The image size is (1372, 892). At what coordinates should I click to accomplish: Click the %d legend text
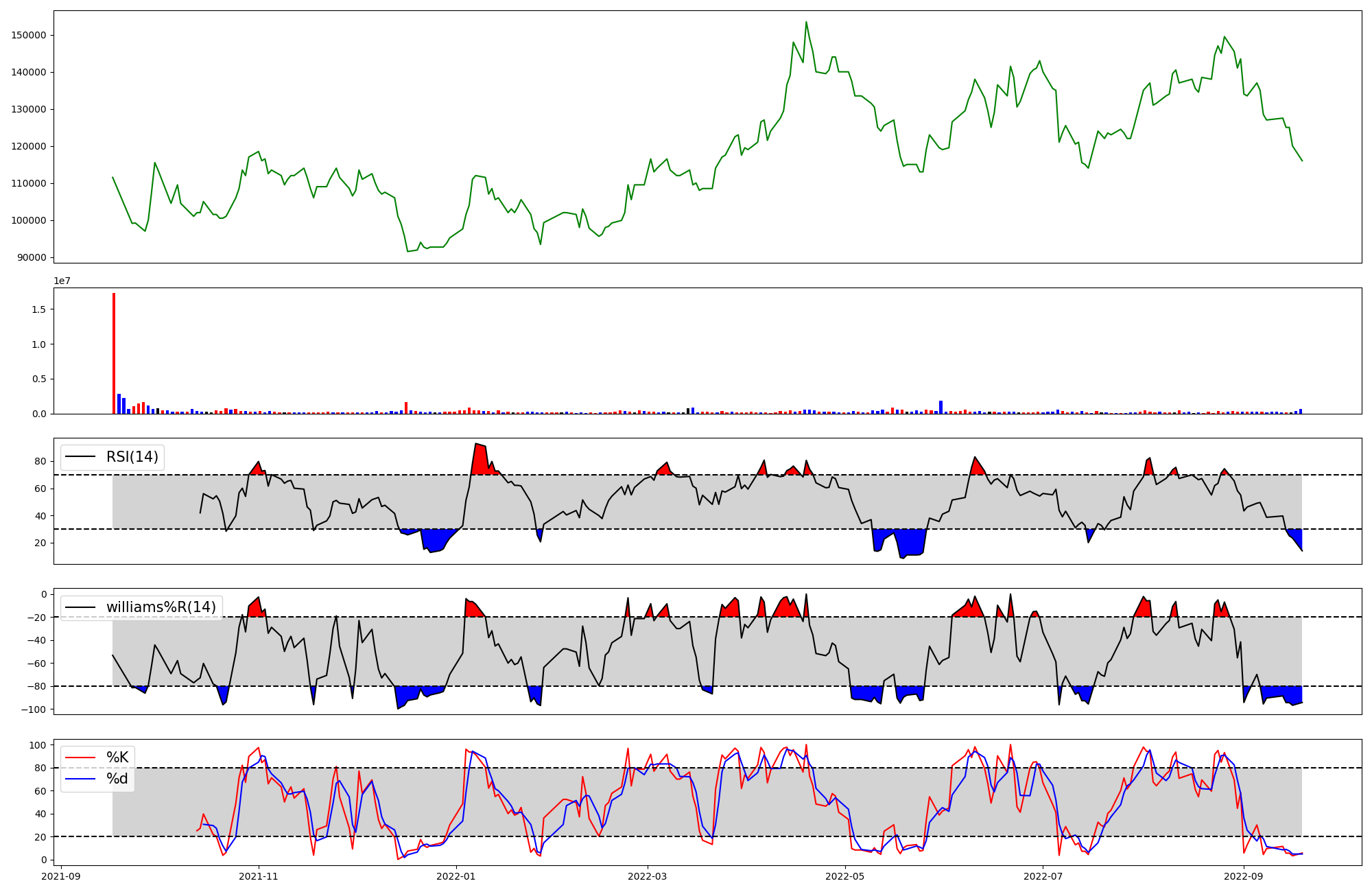(117, 779)
